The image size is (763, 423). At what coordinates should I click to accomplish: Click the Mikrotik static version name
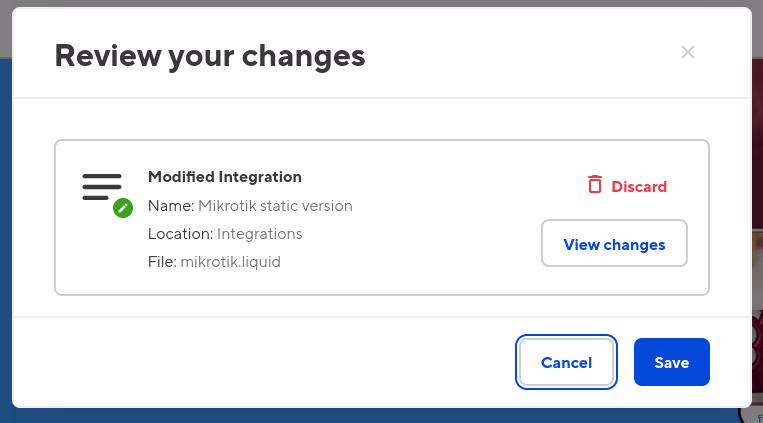click(x=275, y=206)
